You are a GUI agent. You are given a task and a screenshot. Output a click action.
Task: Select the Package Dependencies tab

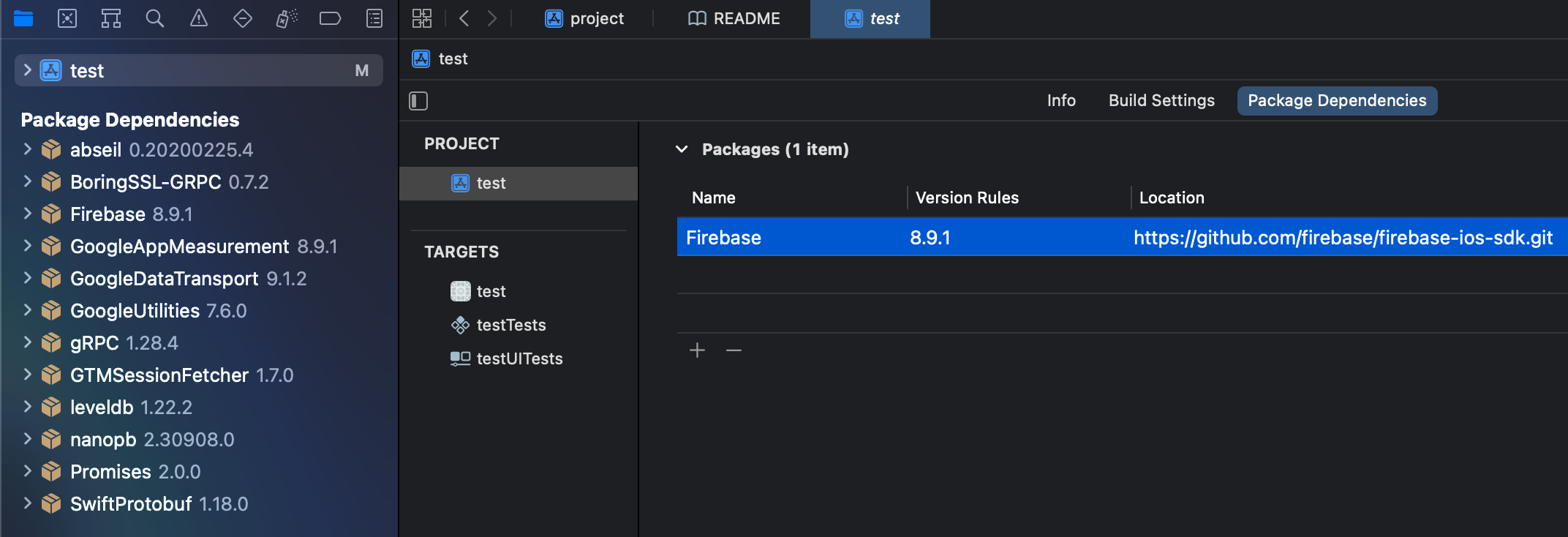coord(1337,100)
